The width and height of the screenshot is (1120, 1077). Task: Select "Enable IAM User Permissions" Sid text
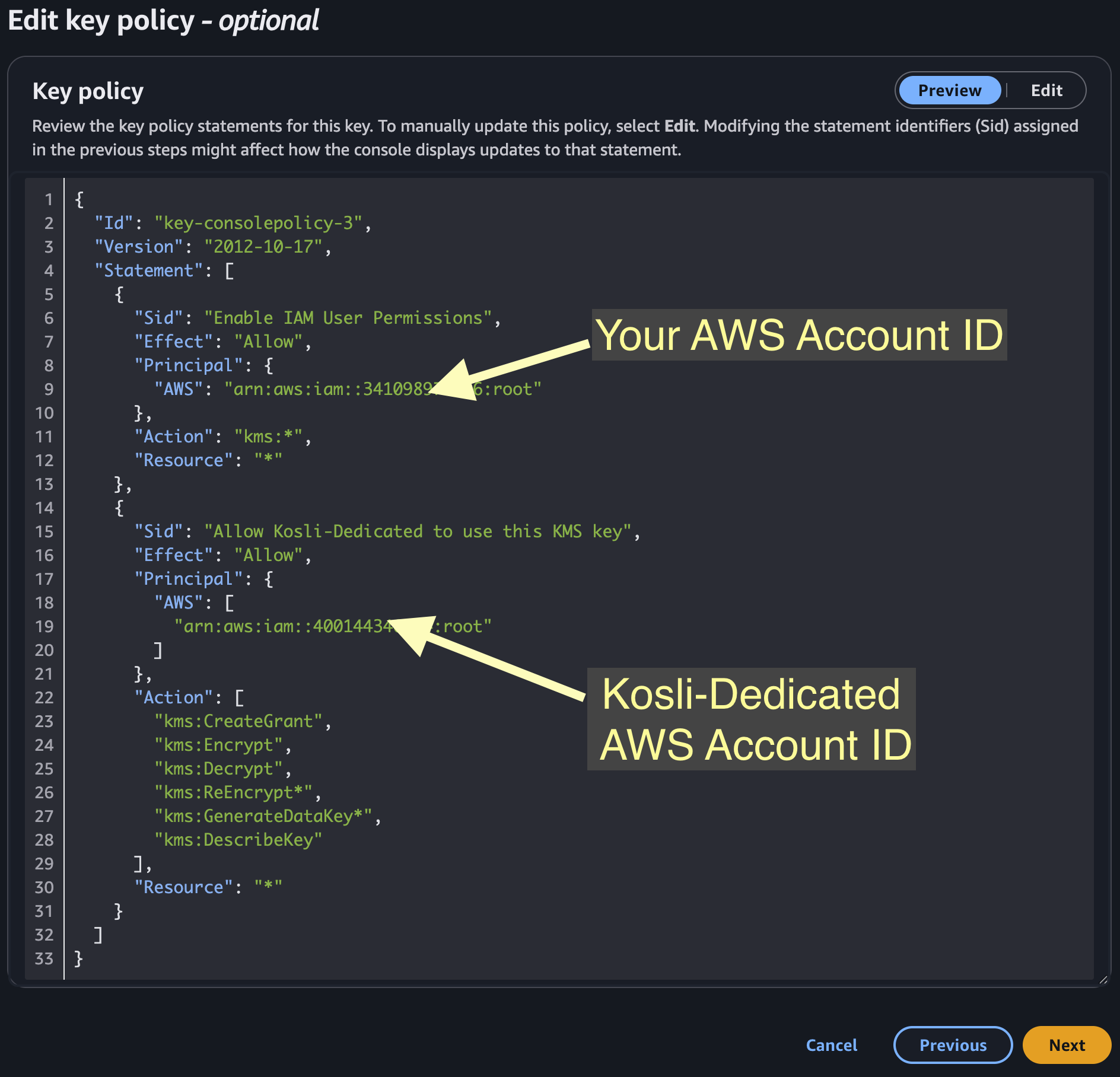pos(348,318)
